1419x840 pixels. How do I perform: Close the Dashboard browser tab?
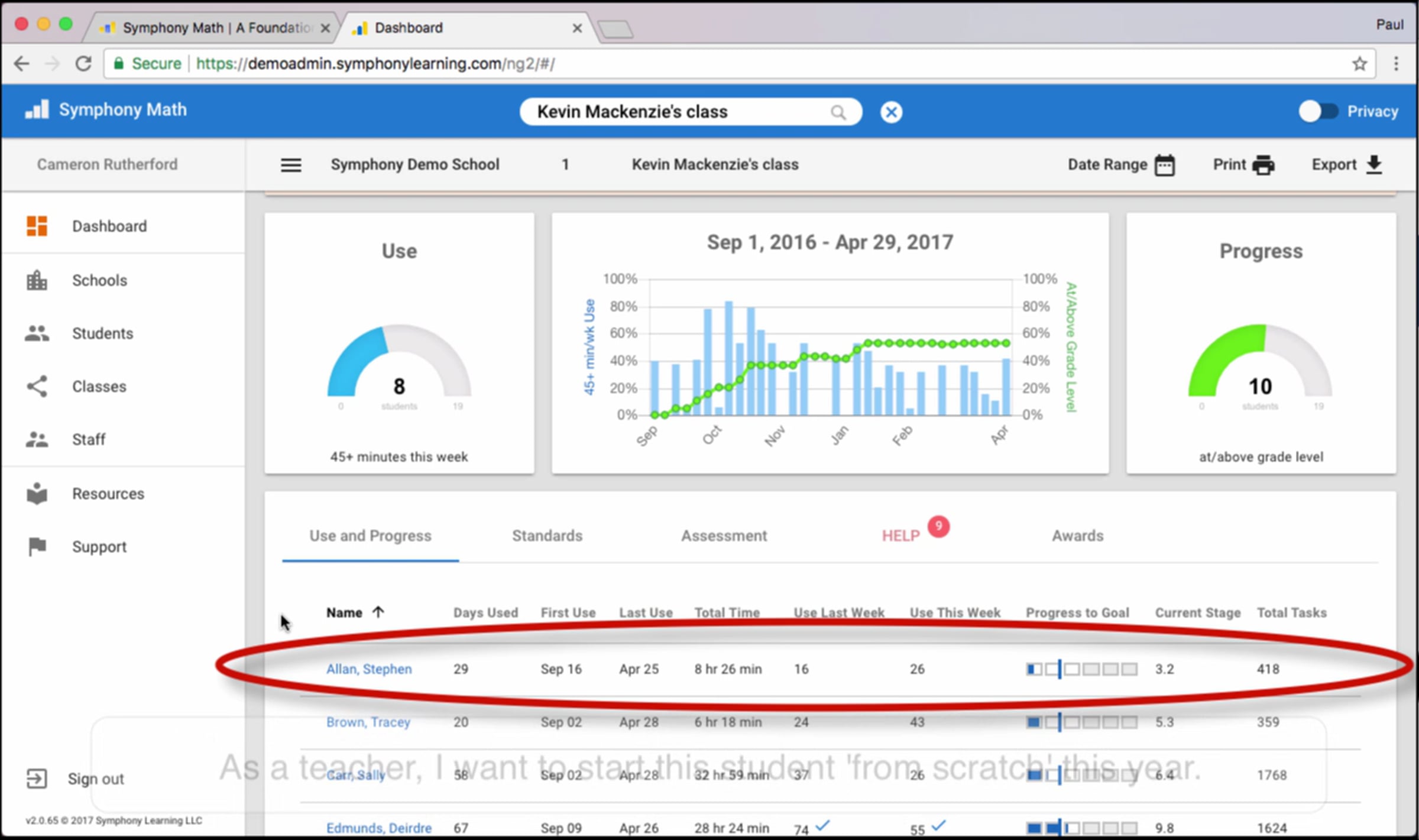pos(577,28)
